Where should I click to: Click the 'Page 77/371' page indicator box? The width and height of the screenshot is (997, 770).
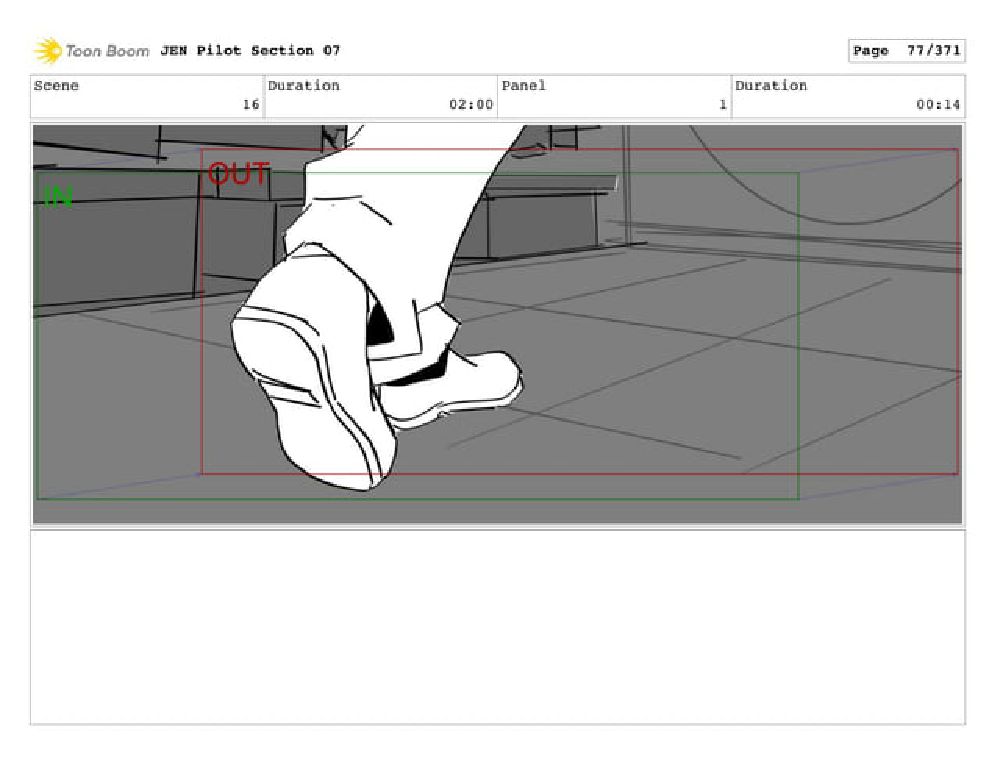coord(906,51)
